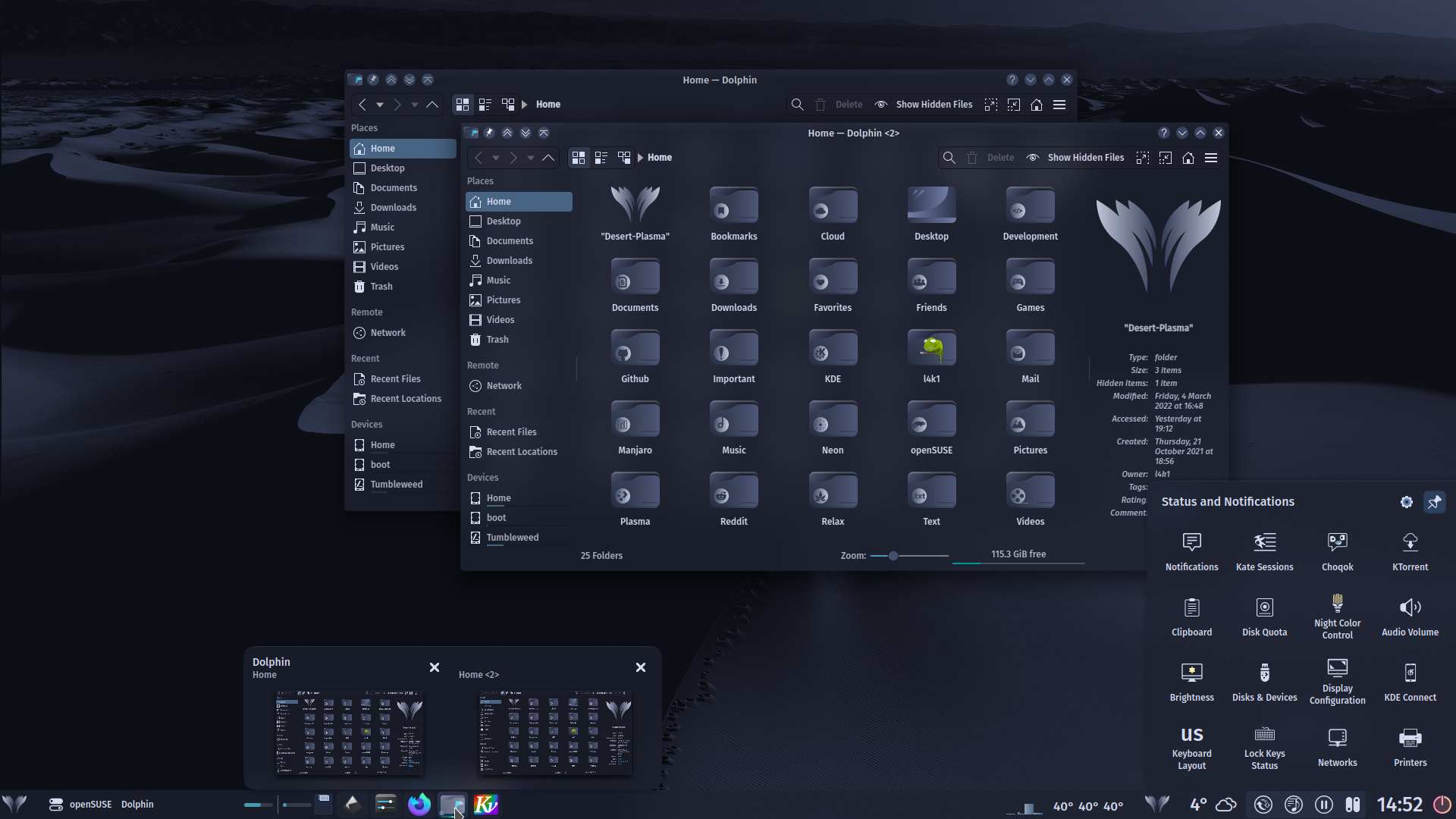Open the l4k1 folder with chameleon icon
Image resolution: width=1456 pixels, height=819 pixels.
[x=931, y=356]
